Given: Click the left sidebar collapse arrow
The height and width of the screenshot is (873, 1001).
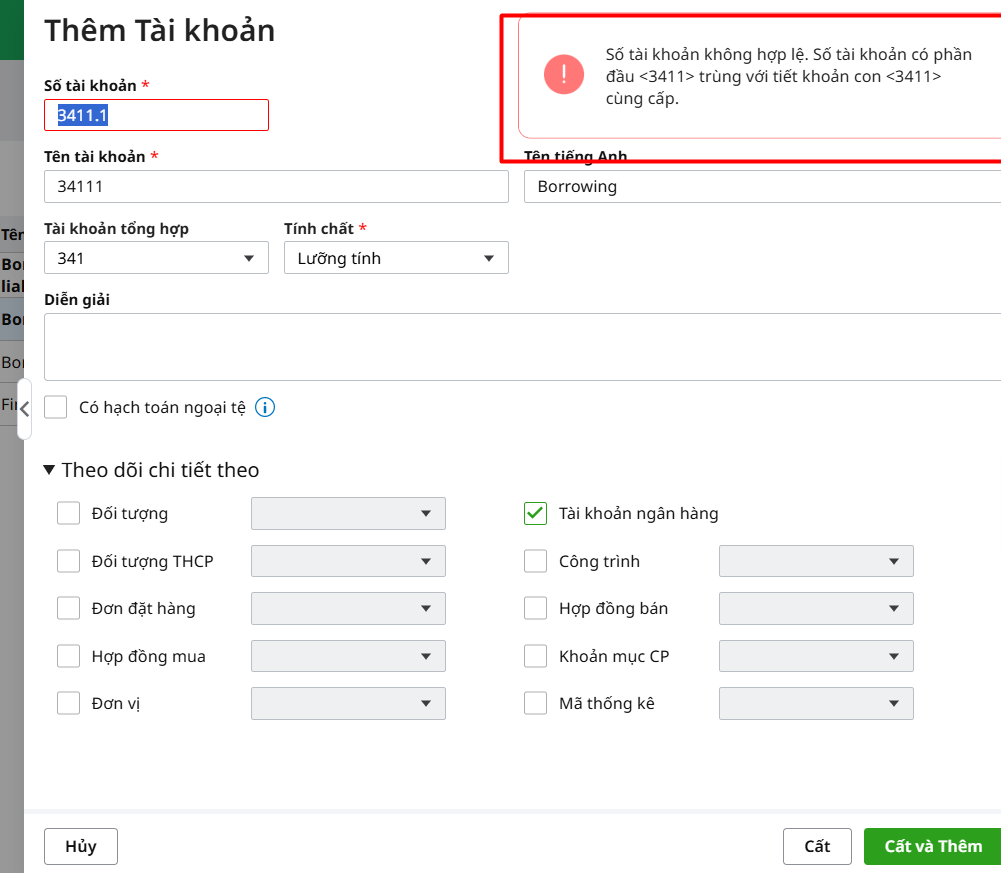Looking at the screenshot, I should pyautogui.click(x=24, y=408).
